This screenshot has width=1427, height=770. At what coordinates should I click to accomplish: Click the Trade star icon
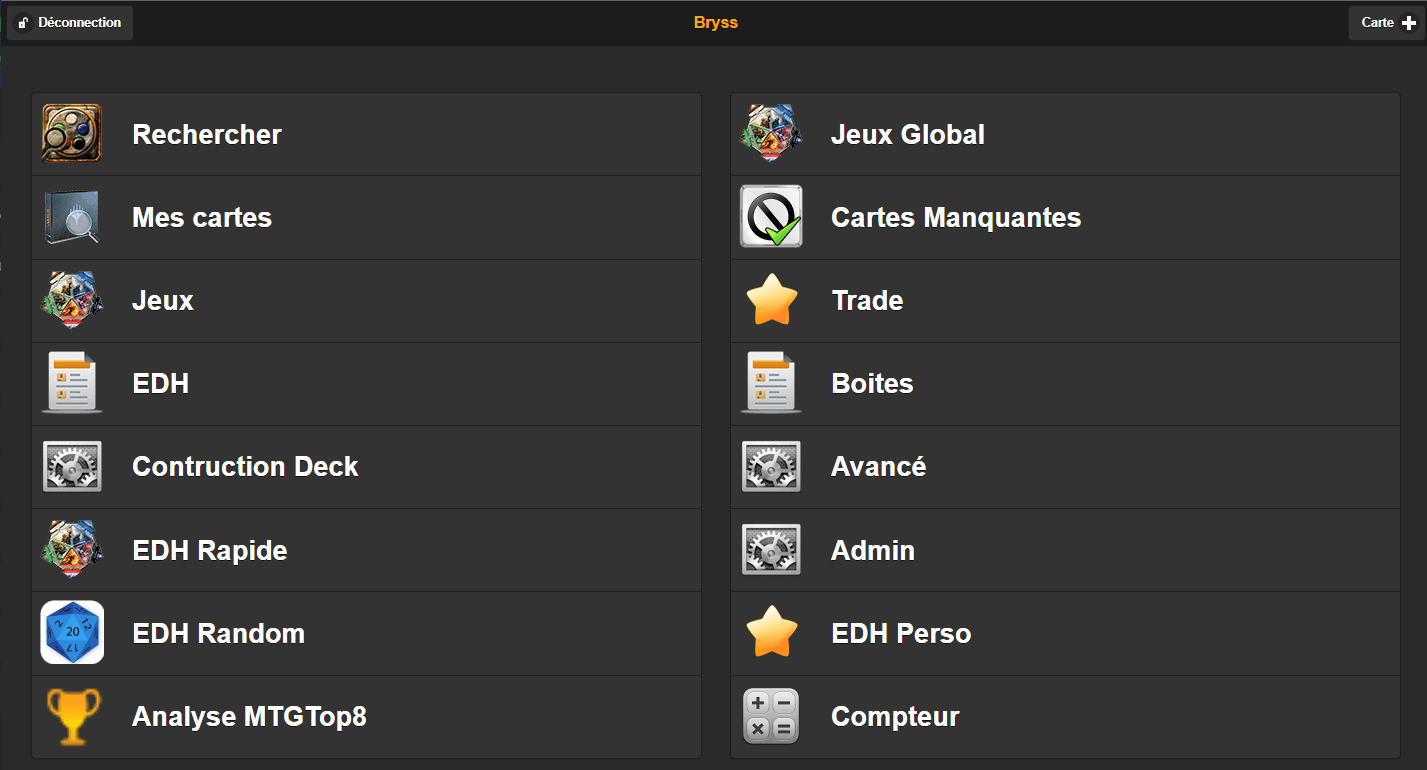coord(771,300)
